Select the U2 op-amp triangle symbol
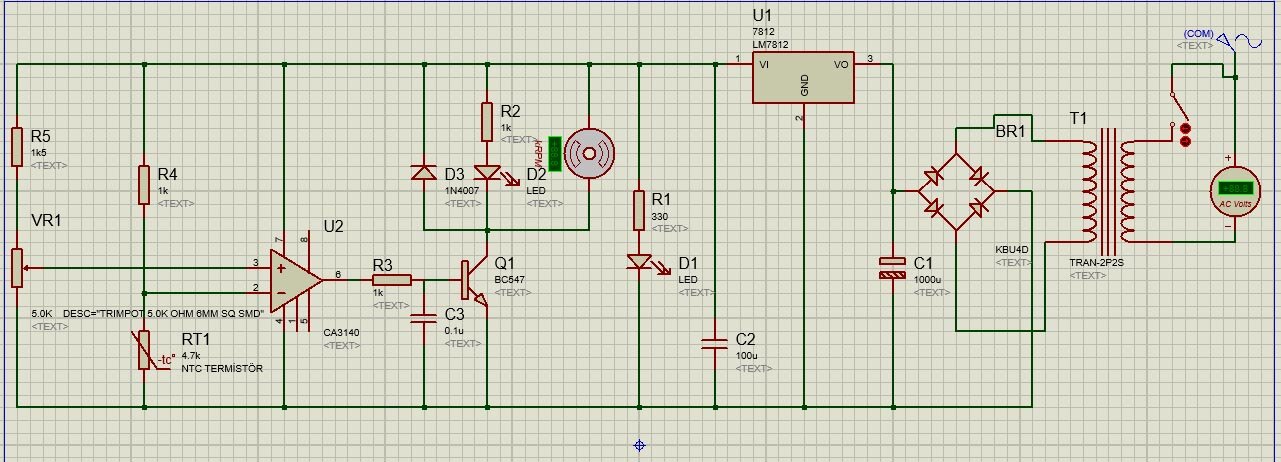1281x462 pixels. pyautogui.click(x=296, y=279)
